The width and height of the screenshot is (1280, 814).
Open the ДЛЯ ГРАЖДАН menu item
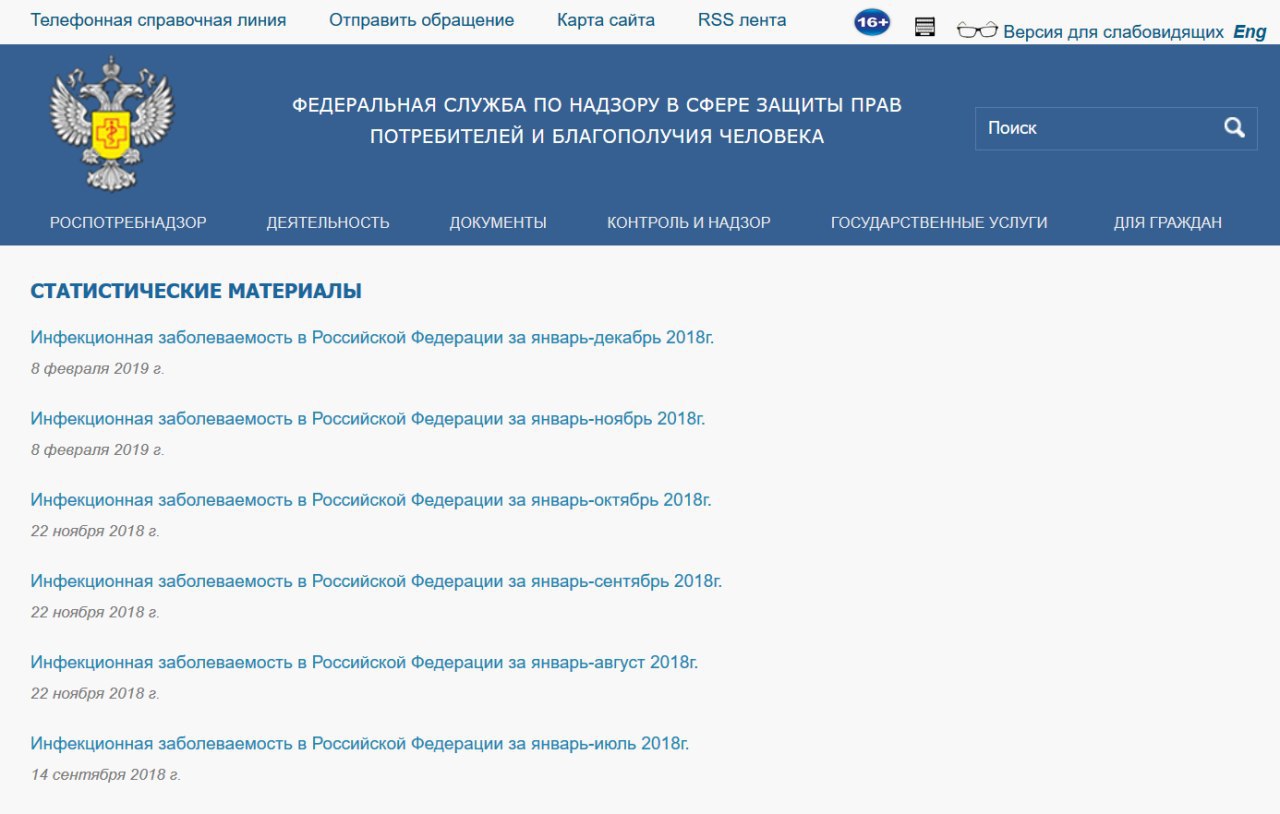[1168, 222]
